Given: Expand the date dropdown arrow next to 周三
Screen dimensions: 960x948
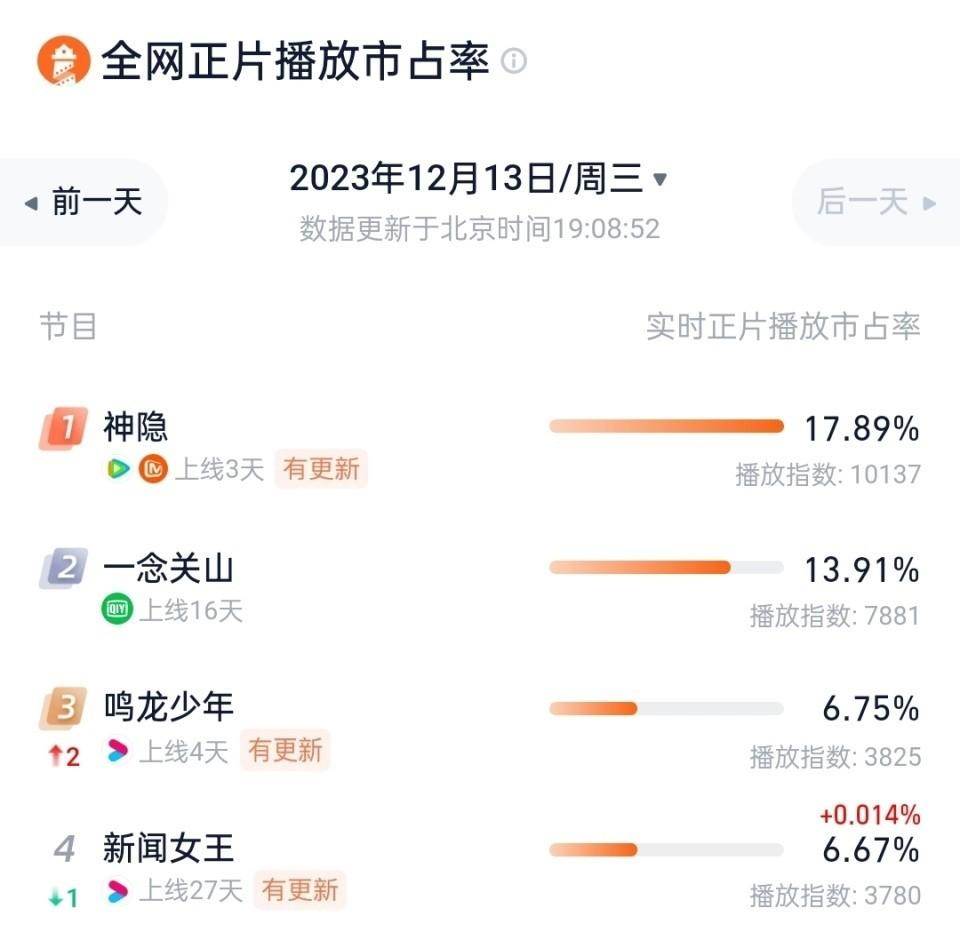Looking at the screenshot, I should click(660, 179).
